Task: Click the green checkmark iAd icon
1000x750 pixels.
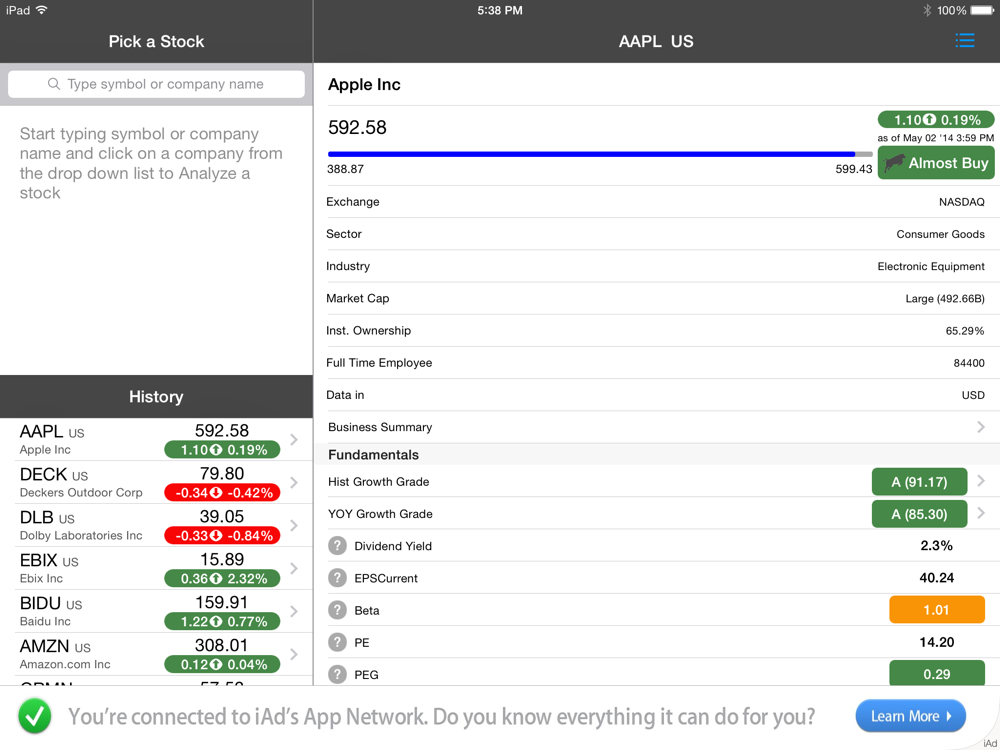Action: coord(35,716)
